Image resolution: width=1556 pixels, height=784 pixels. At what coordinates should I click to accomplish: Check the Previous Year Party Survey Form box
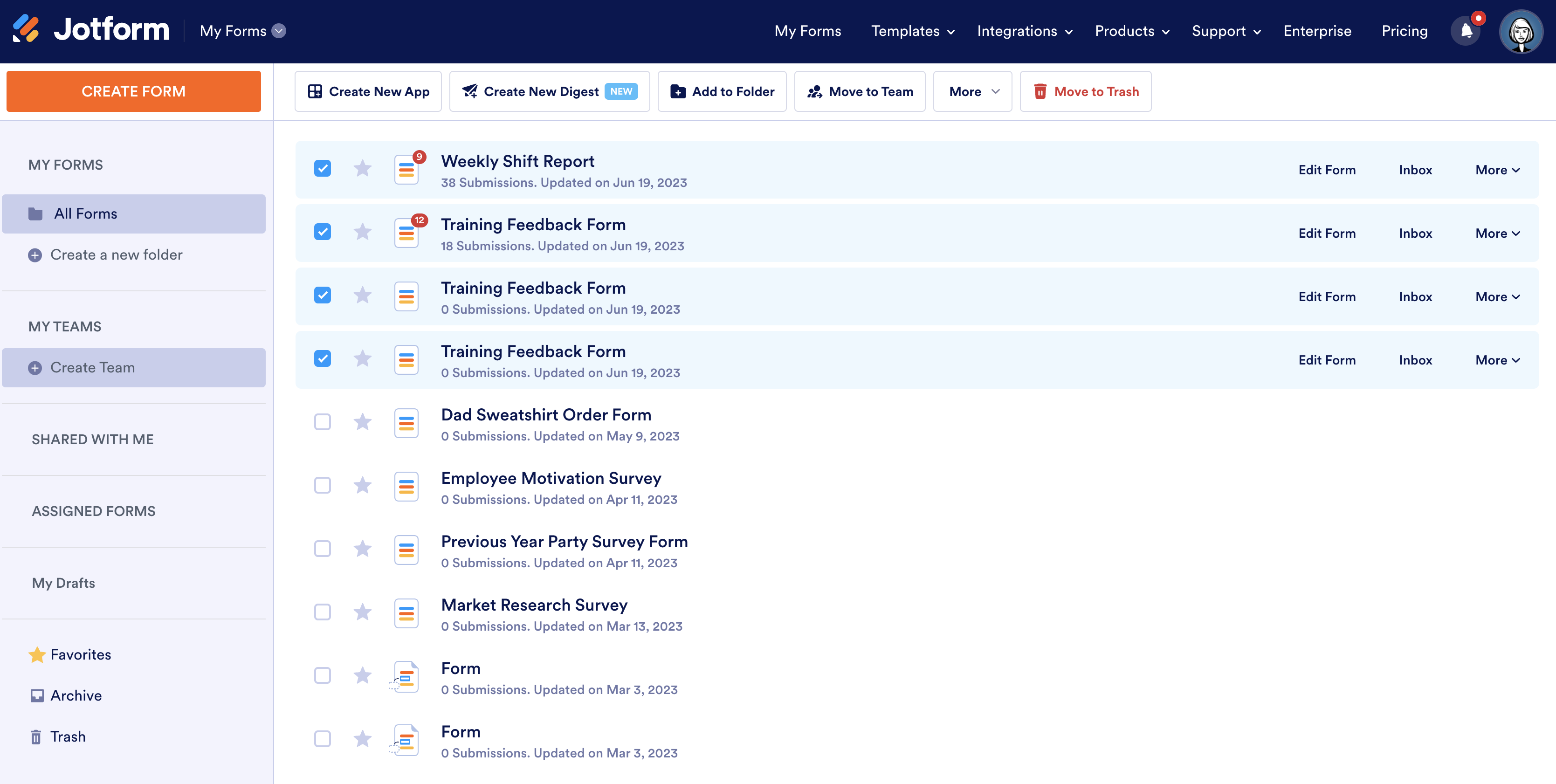point(323,549)
